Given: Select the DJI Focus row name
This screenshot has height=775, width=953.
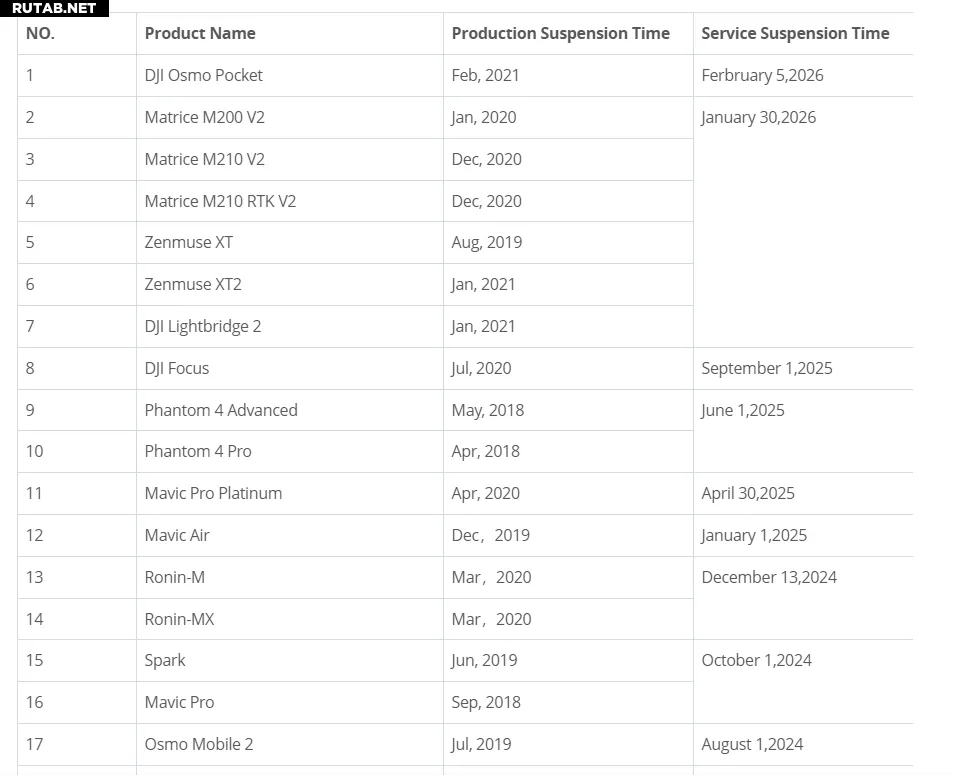Looking at the screenshot, I should pyautogui.click(x=177, y=368).
